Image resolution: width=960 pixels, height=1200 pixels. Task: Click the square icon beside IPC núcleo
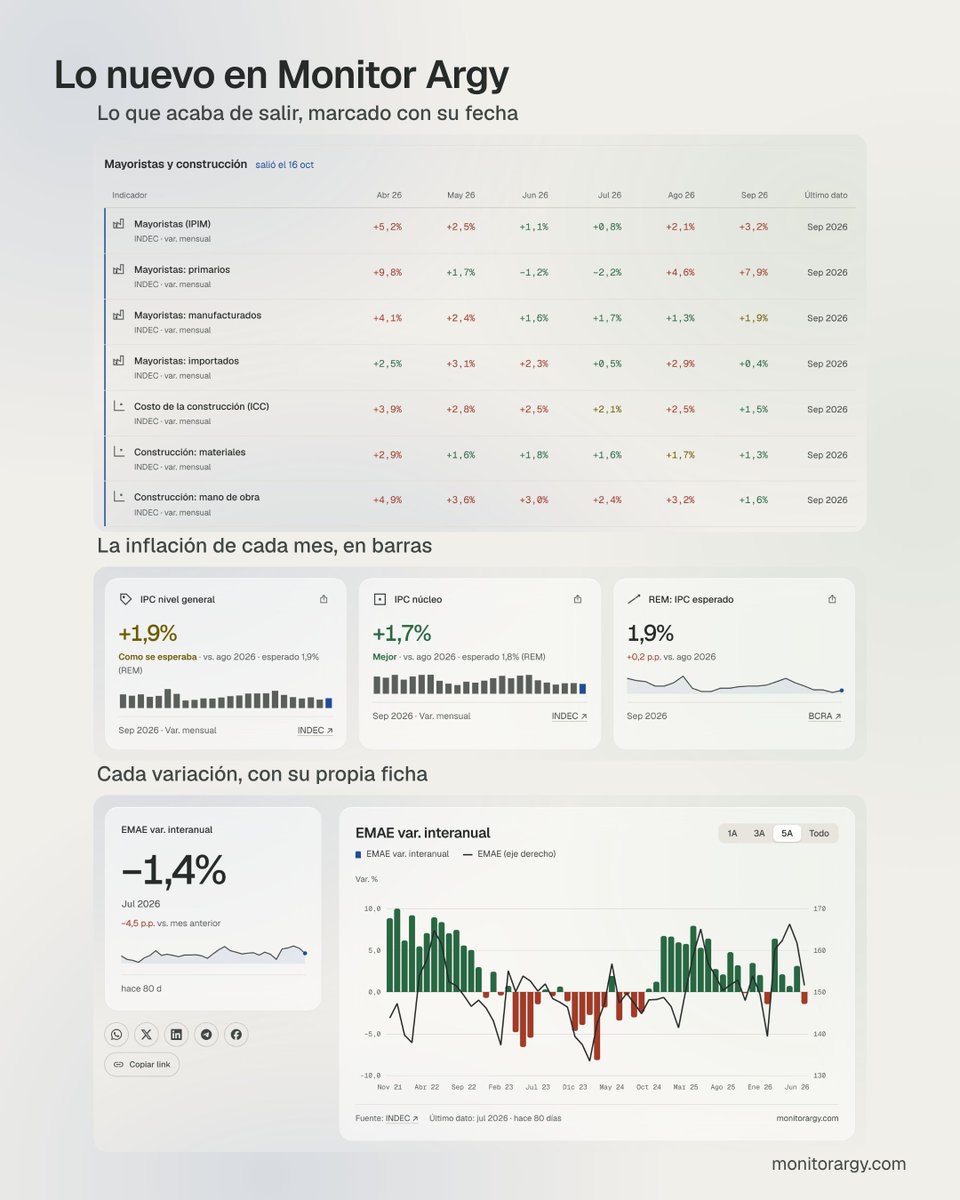[x=379, y=599]
